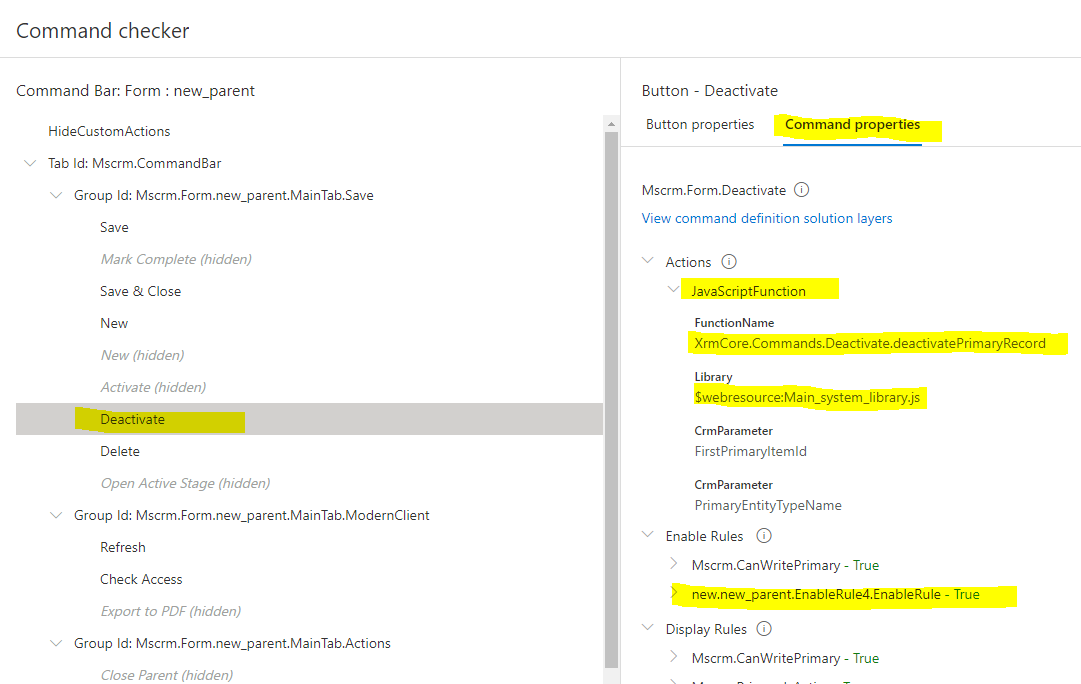The image size is (1081, 684).
Task: Switch to Button properties tab
Action: pos(700,125)
